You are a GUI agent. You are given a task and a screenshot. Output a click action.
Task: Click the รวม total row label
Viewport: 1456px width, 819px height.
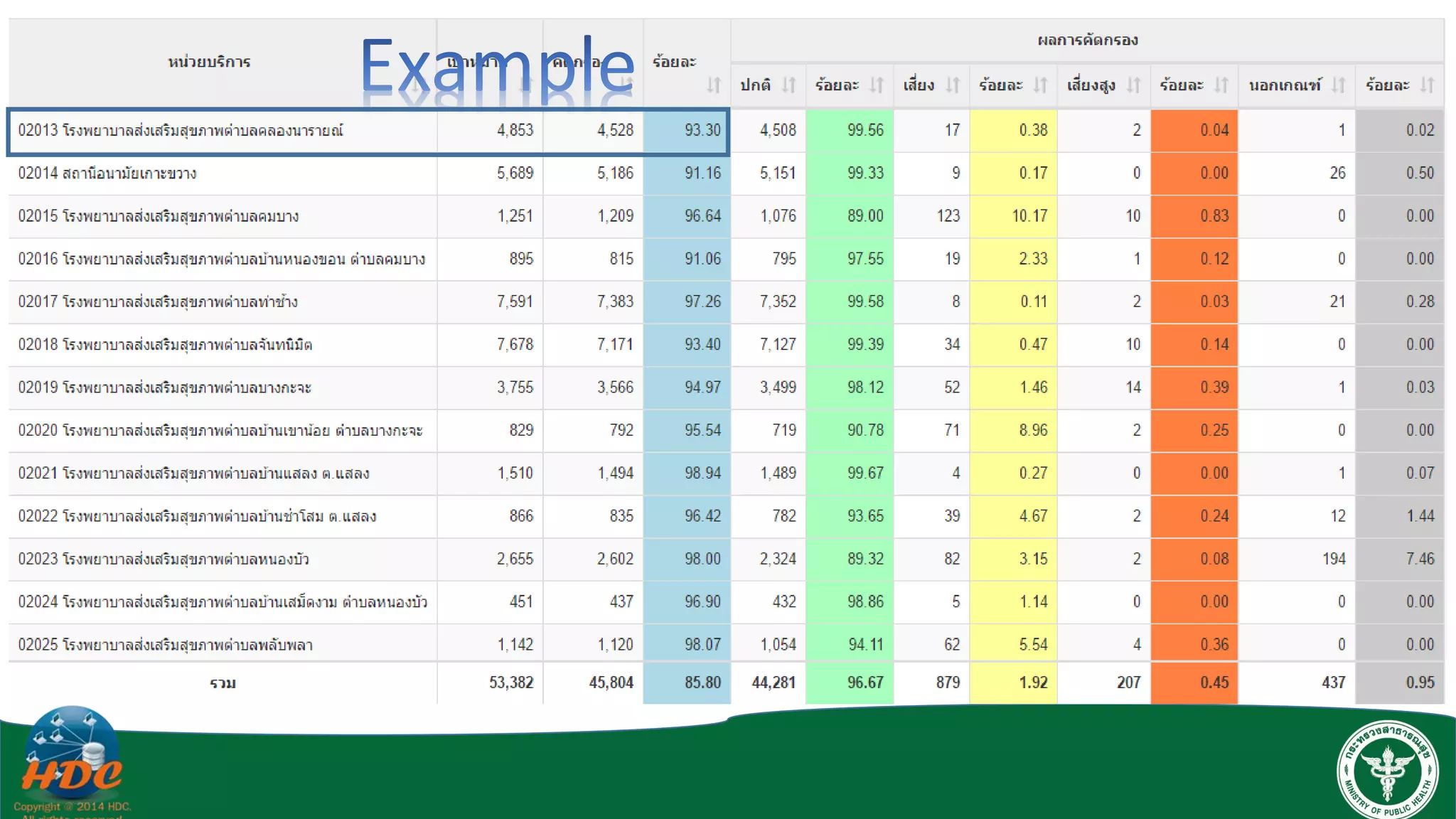click(223, 683)
